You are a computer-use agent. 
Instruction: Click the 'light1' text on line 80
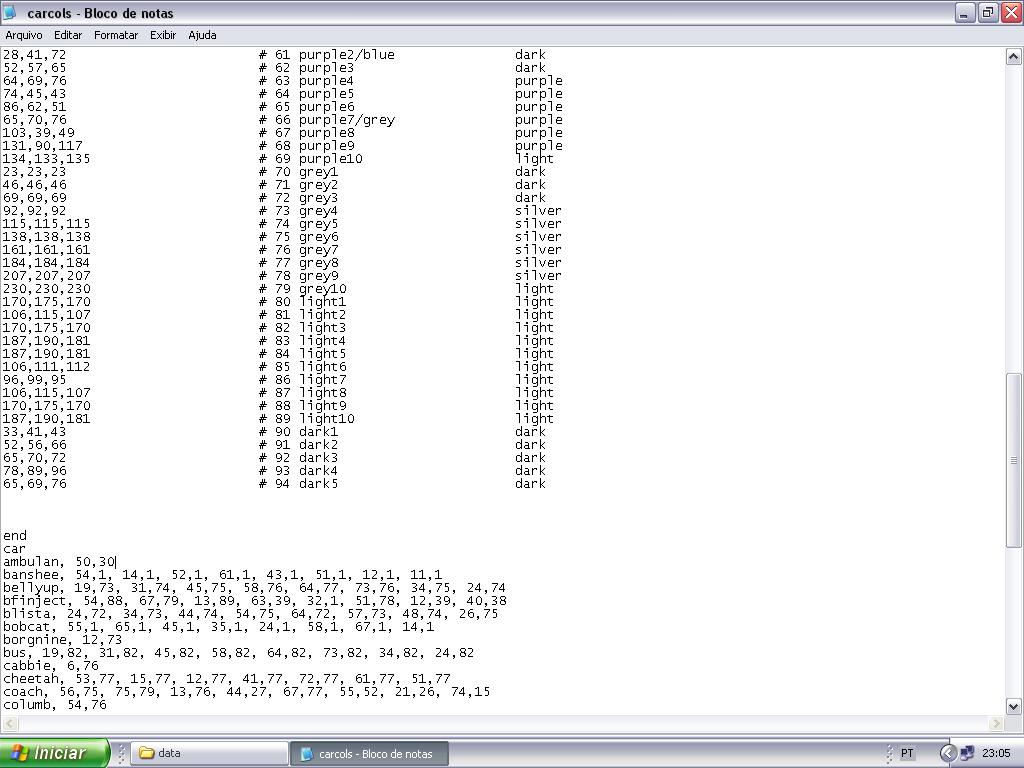(323, 302)
